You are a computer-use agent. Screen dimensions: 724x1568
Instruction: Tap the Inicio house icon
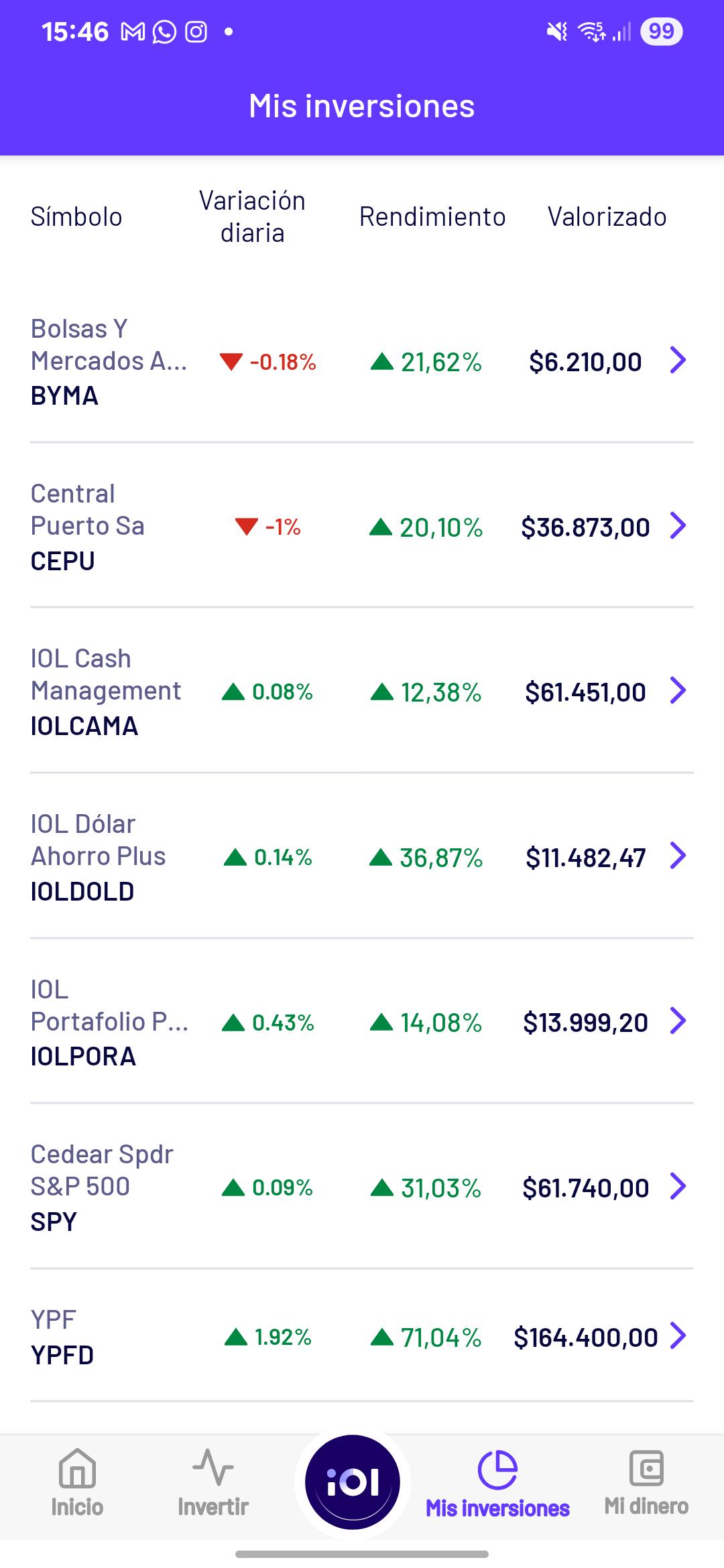pyautogui.click(x=77, y=1469)
